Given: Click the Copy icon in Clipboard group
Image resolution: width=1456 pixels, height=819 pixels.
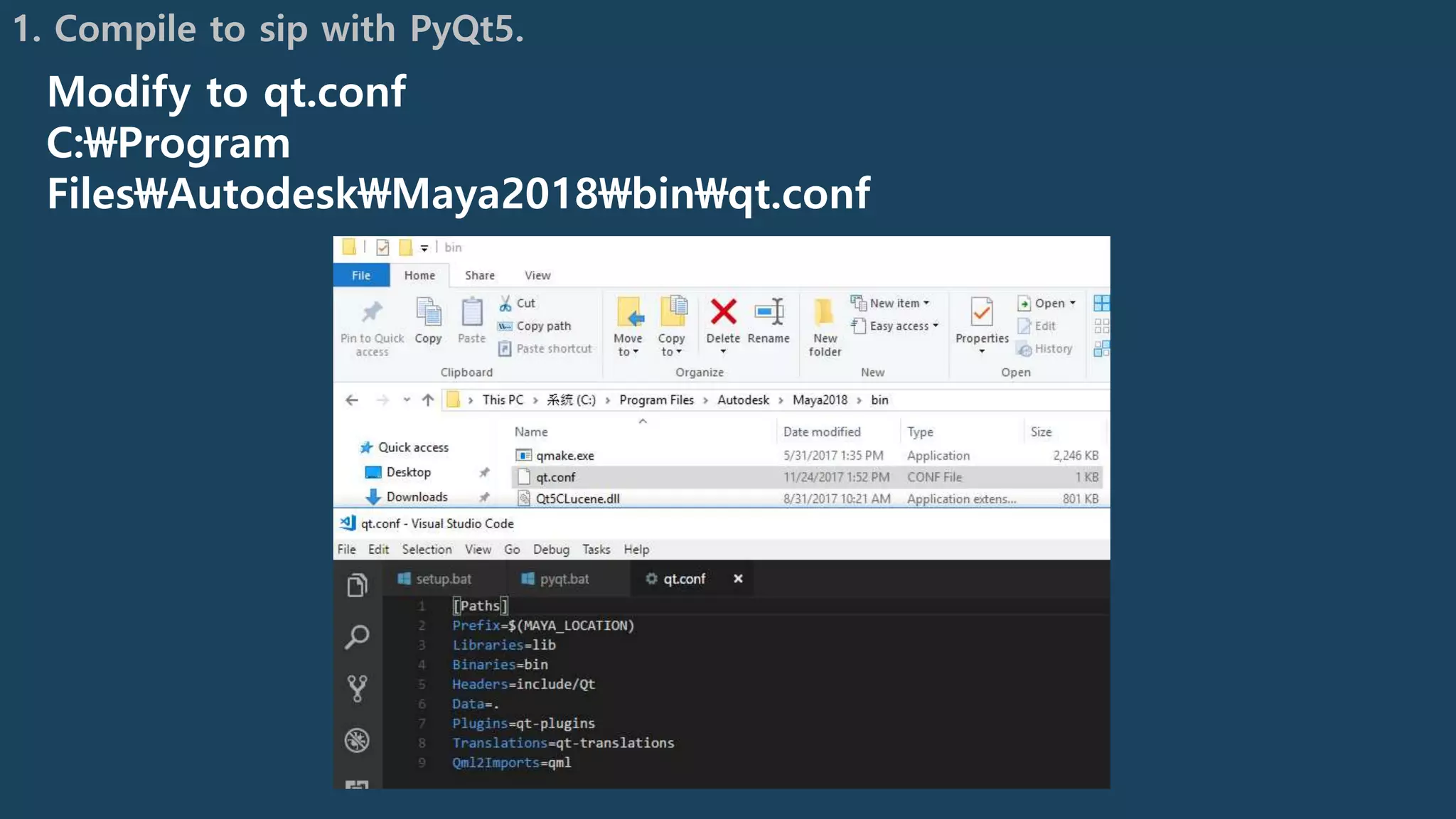Looking at the screenshot, I should (x=428, y=311).
